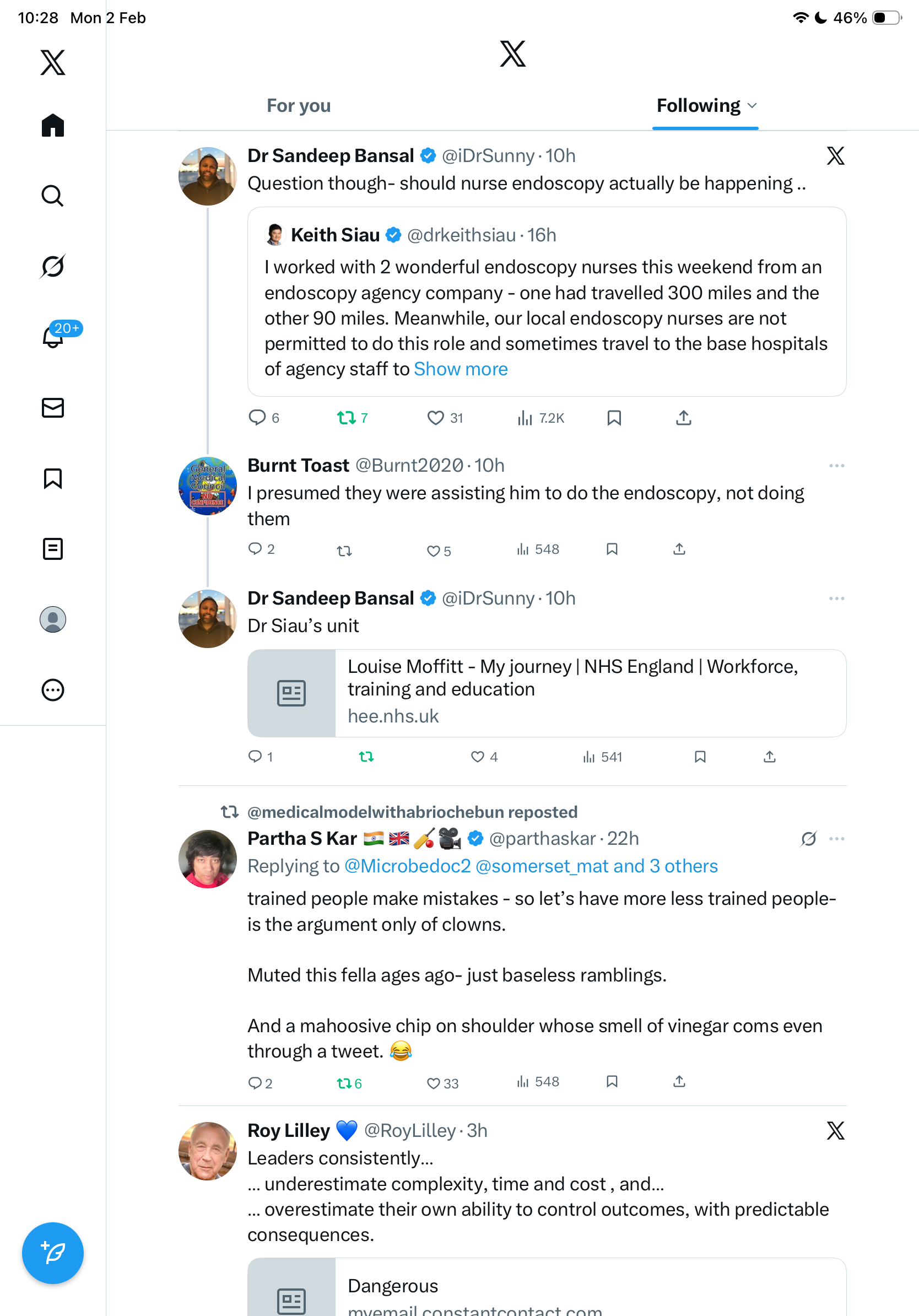The image size is (919, 1316).
Task: Switch to the For you tab
Action: point(299,106)
